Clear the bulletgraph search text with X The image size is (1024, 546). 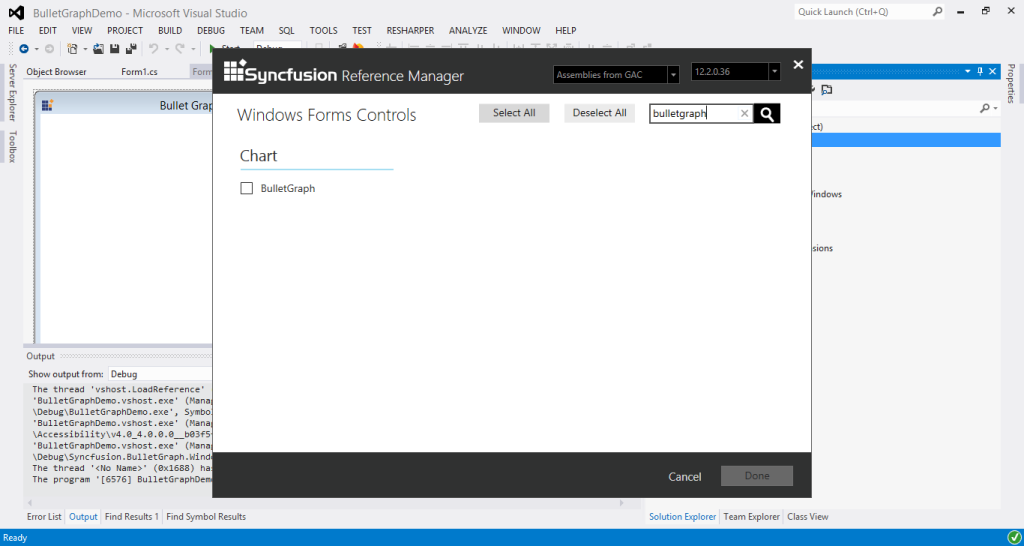coord(744,114)
